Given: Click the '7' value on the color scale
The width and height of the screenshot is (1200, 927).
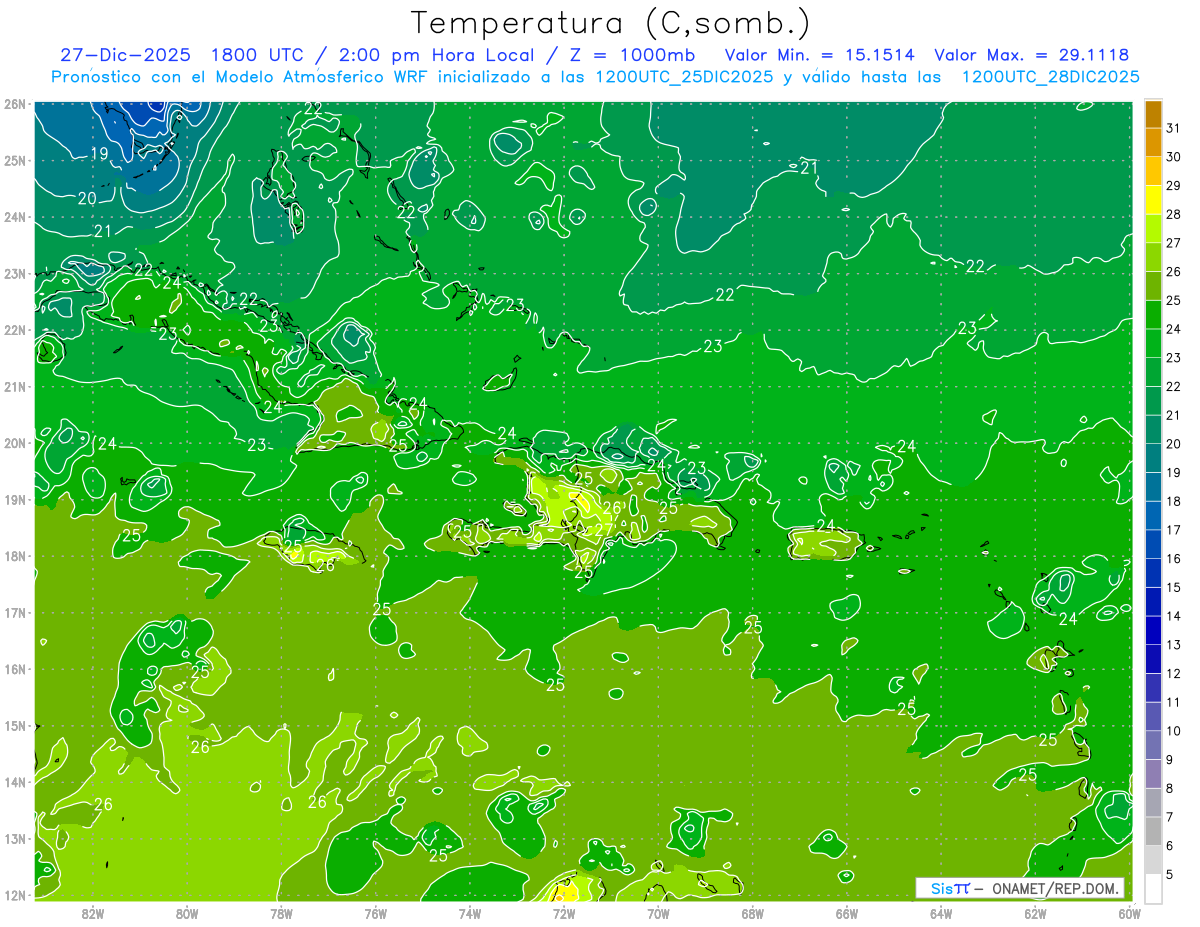Looking at the screenshot, I should pos(1171,817).
